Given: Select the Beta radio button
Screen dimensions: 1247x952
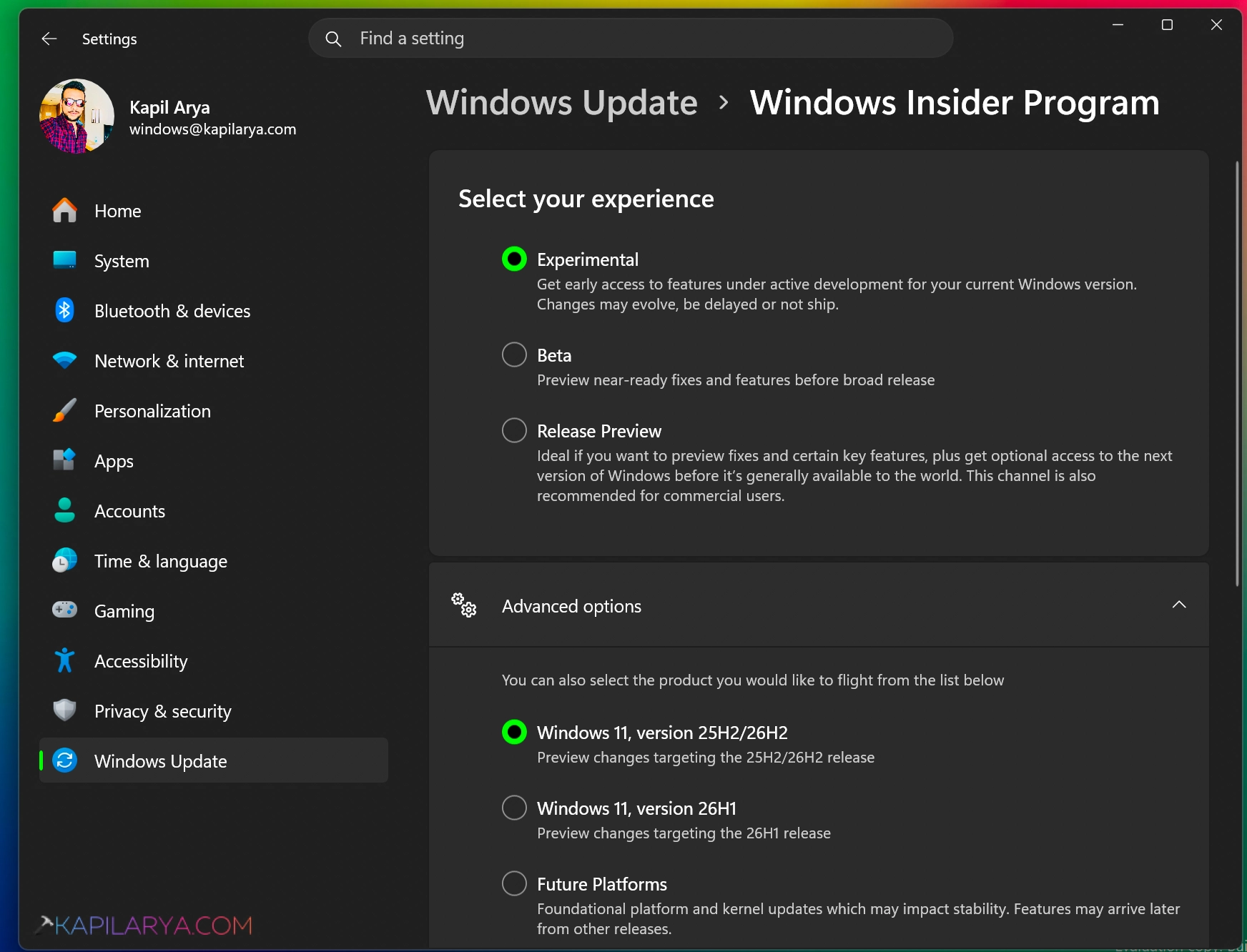Looking at the screenshot, I should (x=514, y=354).
